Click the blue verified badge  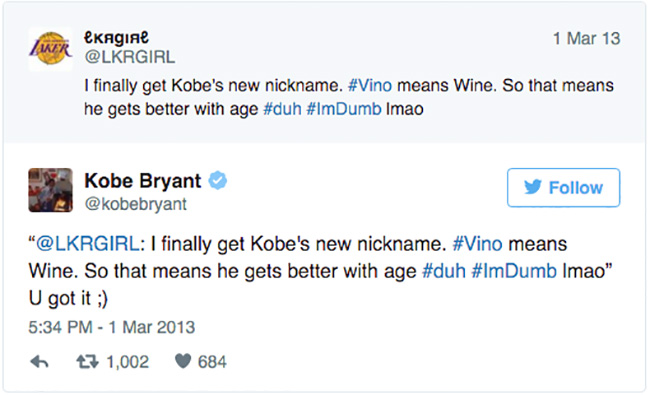click(218, 181)
